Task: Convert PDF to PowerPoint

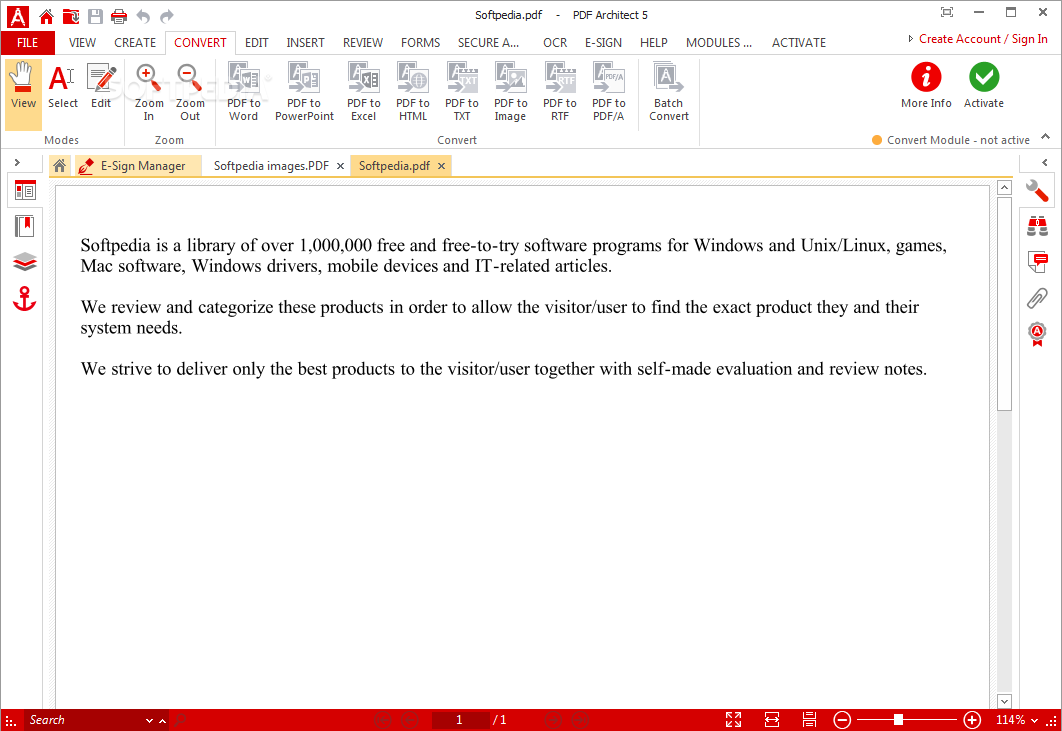Action: (304, 93)
